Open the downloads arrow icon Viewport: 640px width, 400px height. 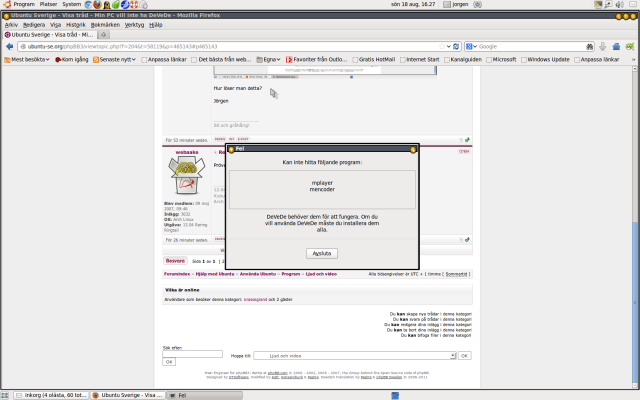click(x=602, y=47)
